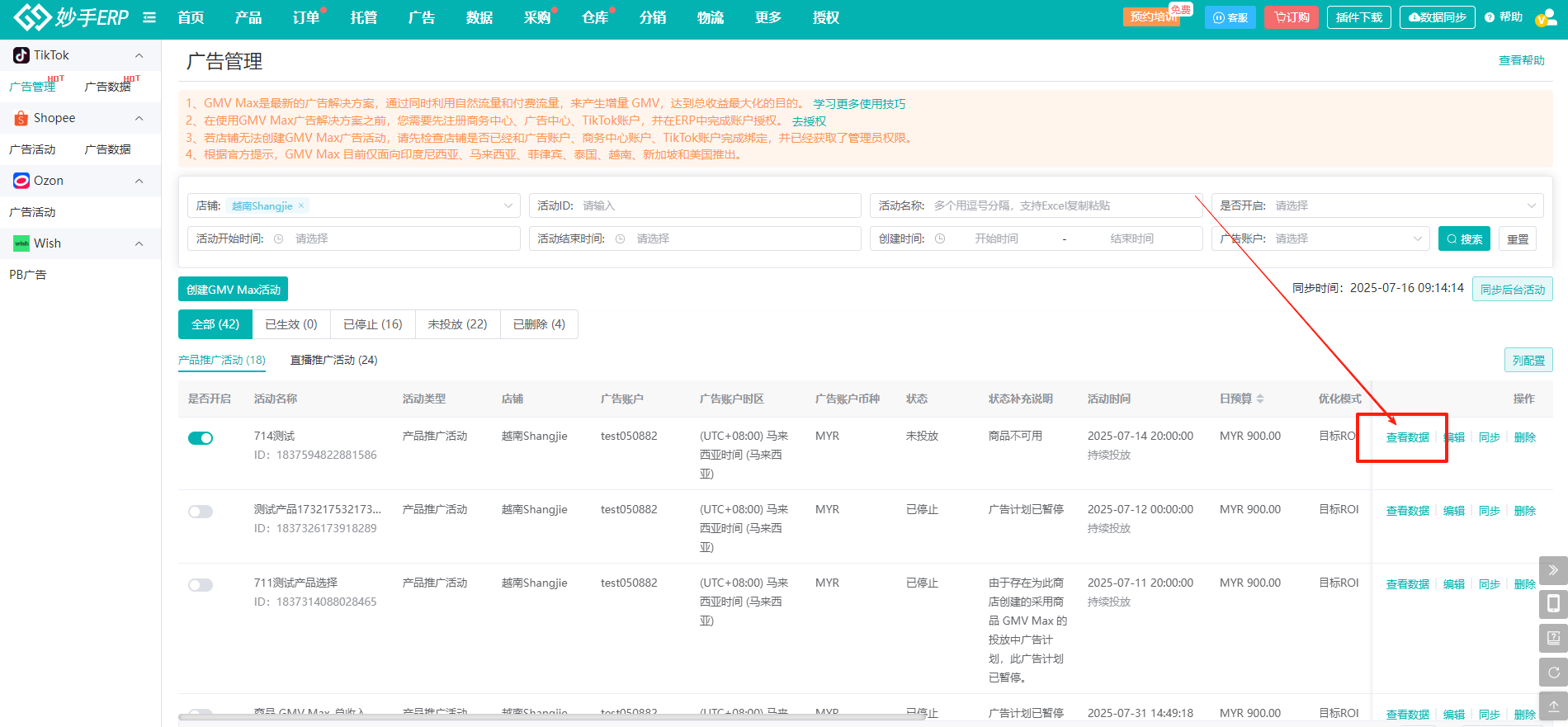The image size is (1568, 727).
Task: Open 学习更多使用技巧 link
Action: coord(859,104)
